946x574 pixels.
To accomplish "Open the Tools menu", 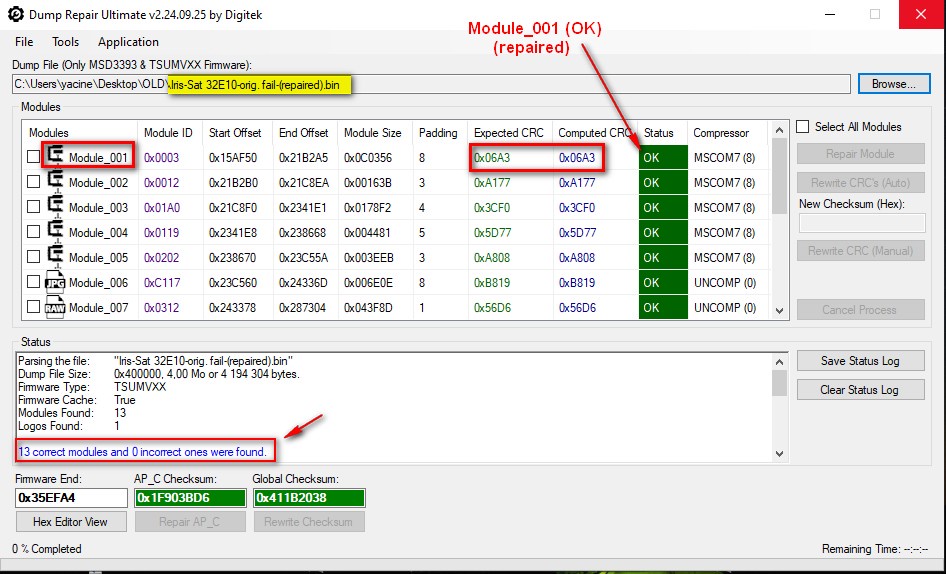I will (x=65, y=42).
